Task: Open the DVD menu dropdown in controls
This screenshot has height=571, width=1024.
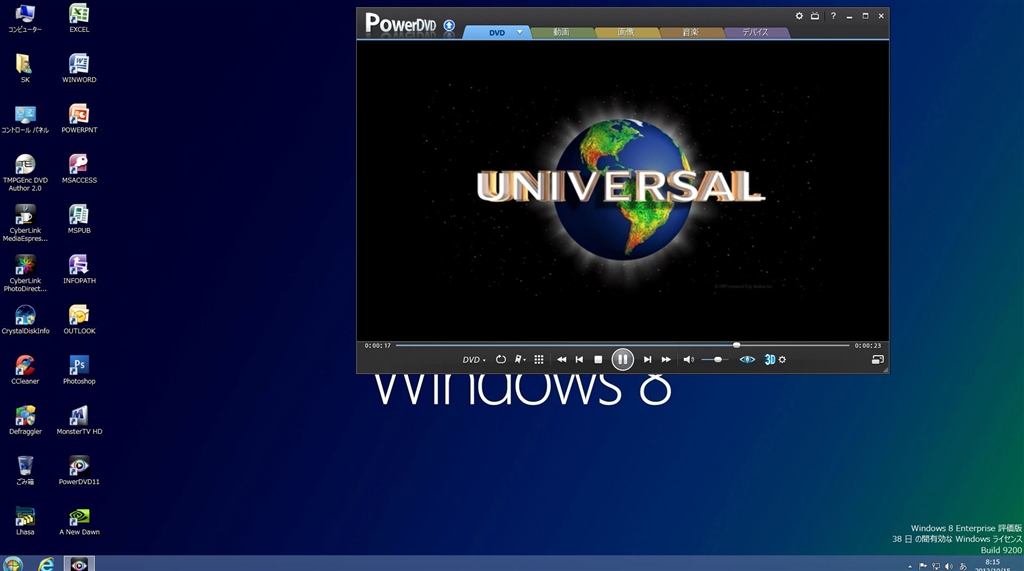Action: [x=474, y=359]
